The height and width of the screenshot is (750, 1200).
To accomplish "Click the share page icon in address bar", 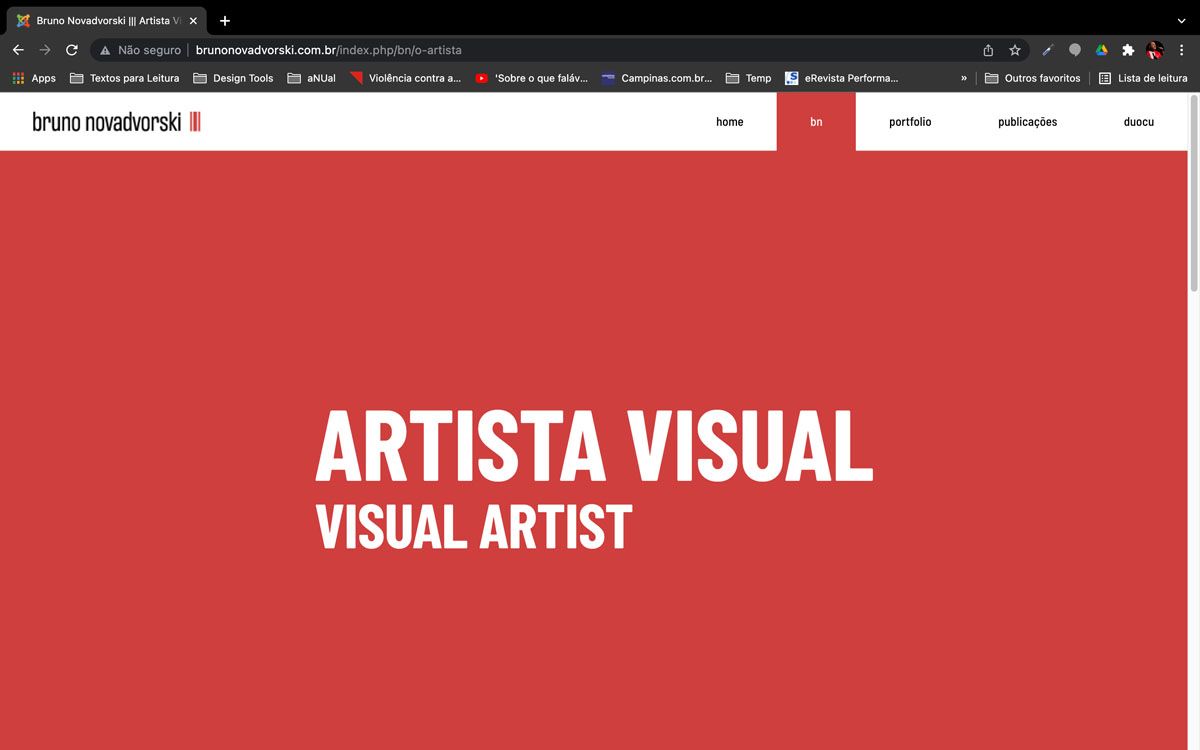I will tap(988, 50).
